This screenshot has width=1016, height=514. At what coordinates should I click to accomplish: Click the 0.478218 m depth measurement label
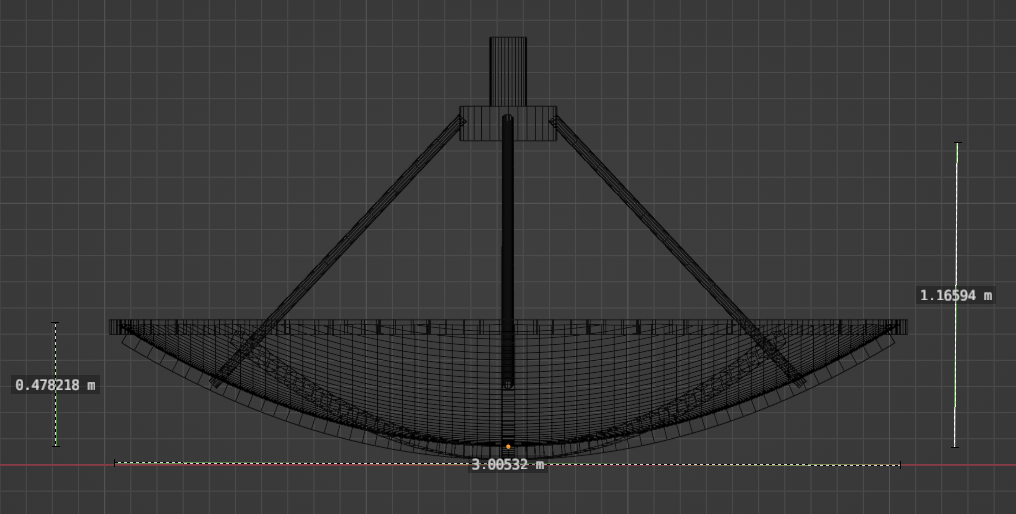(x=56, y=385)
